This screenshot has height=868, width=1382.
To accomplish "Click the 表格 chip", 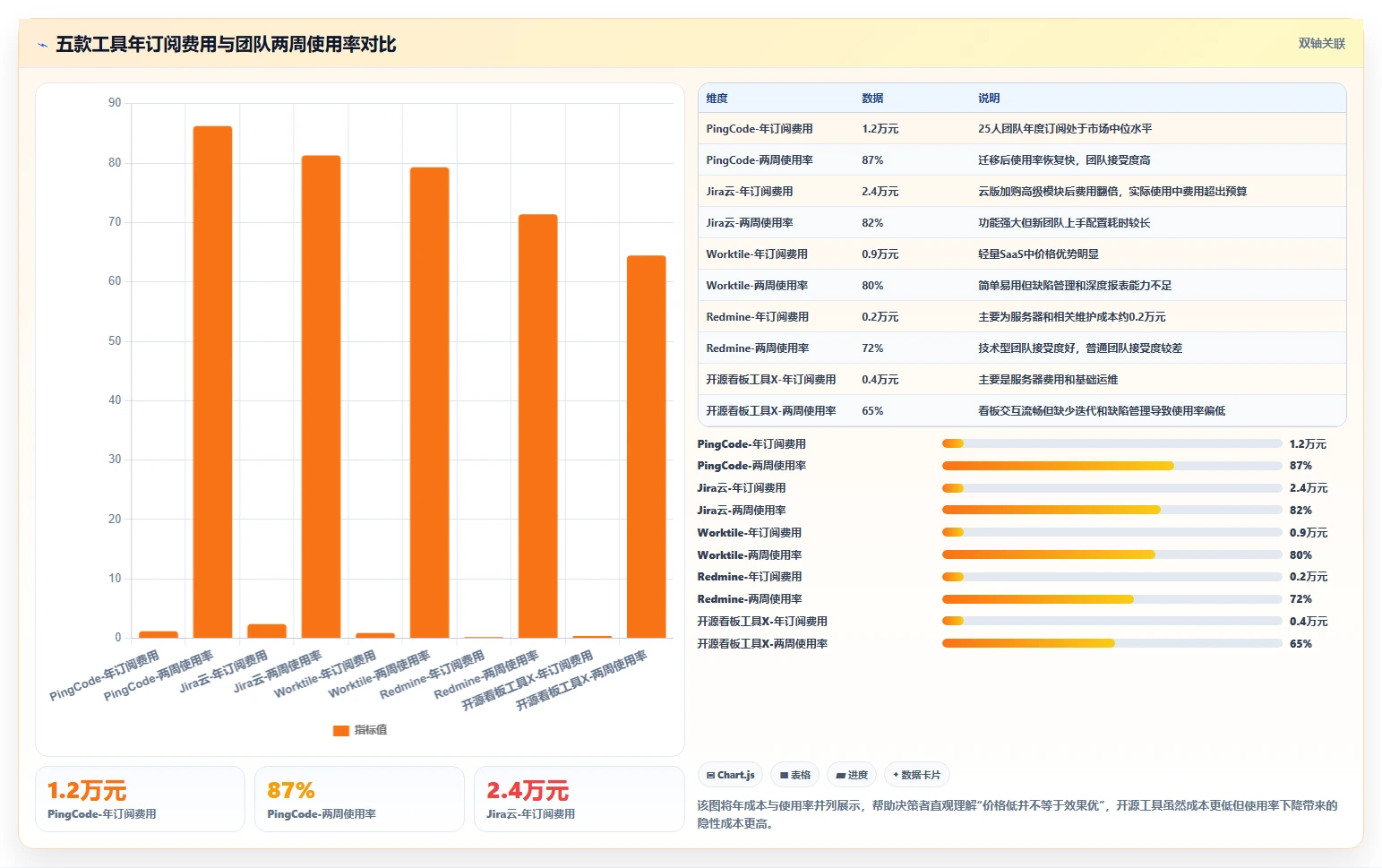I will pos(795,775).
